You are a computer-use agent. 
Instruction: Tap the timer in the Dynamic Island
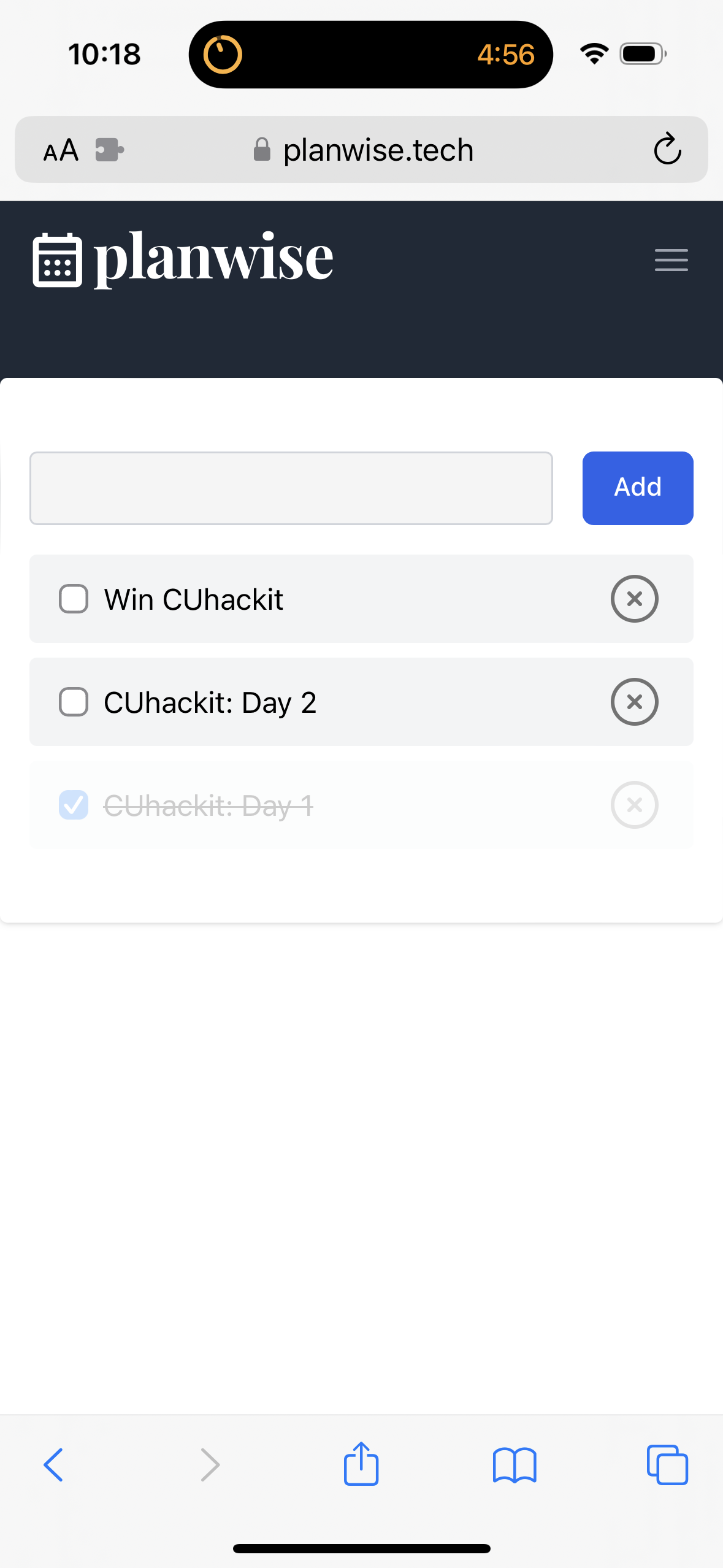click(x=370, y=55)
